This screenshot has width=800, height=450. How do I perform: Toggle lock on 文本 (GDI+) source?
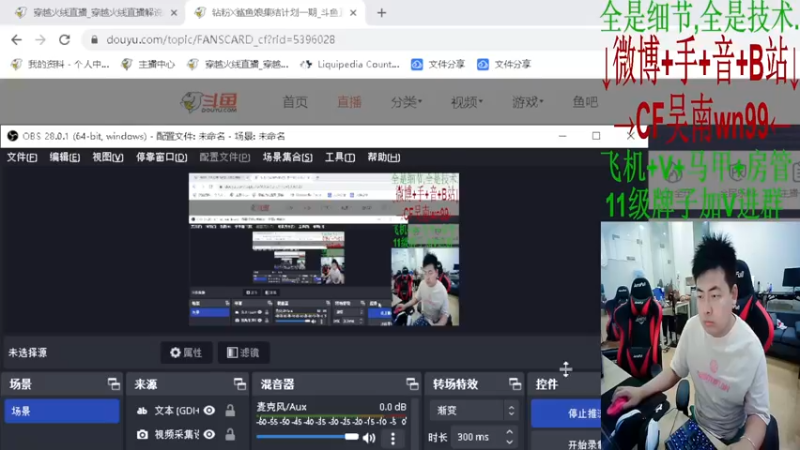click(230, 411)
